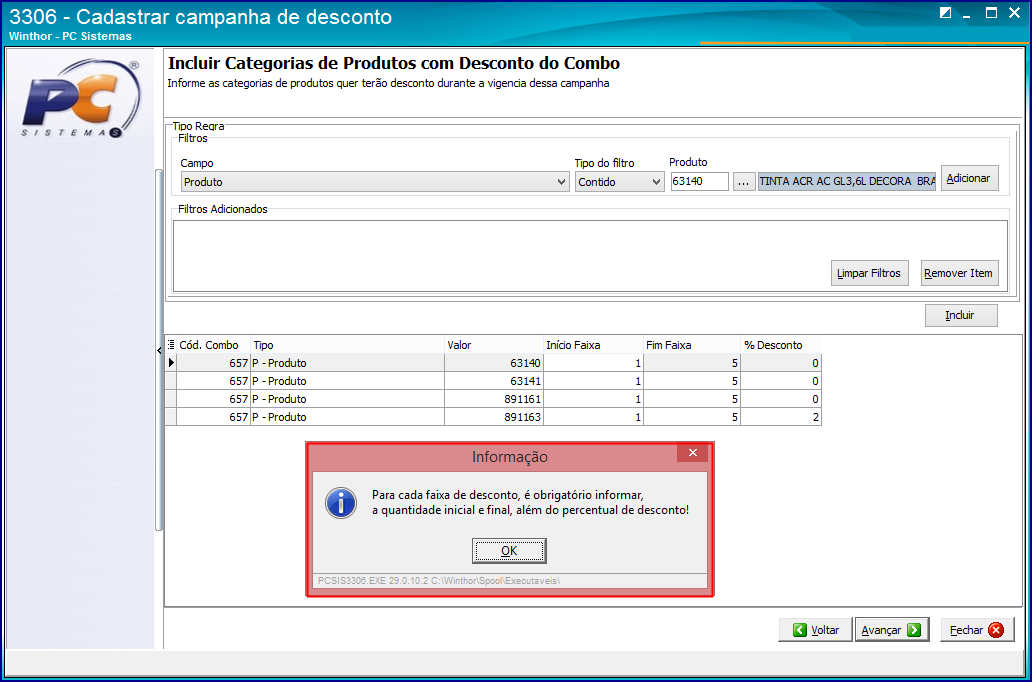The width and height of the screenshot is (1032, 682).
Task: Click the TINTA ACR product description field
Action: click(846, 182)
